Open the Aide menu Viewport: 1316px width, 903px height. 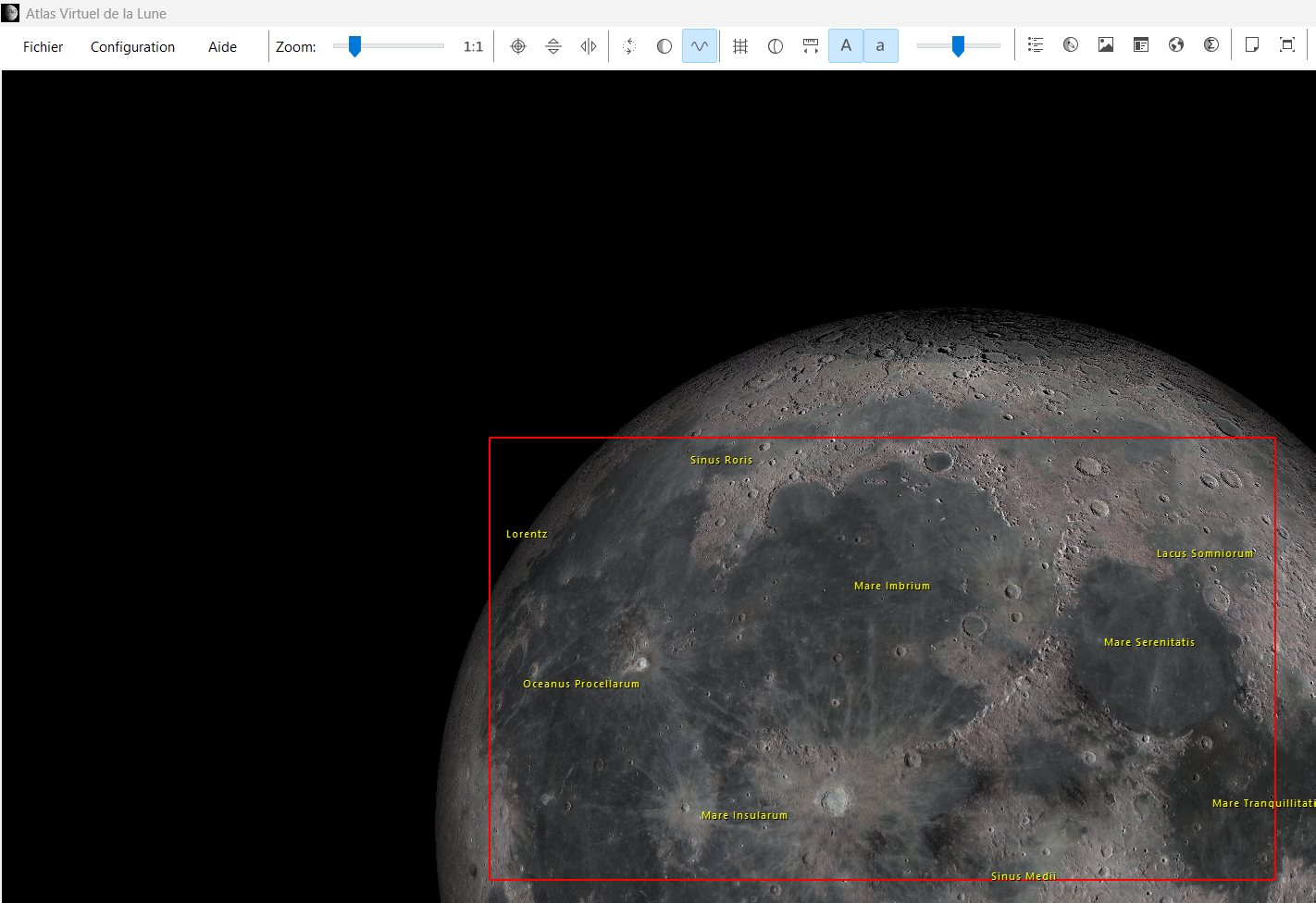pyautogui.click(x=222, y=47)
